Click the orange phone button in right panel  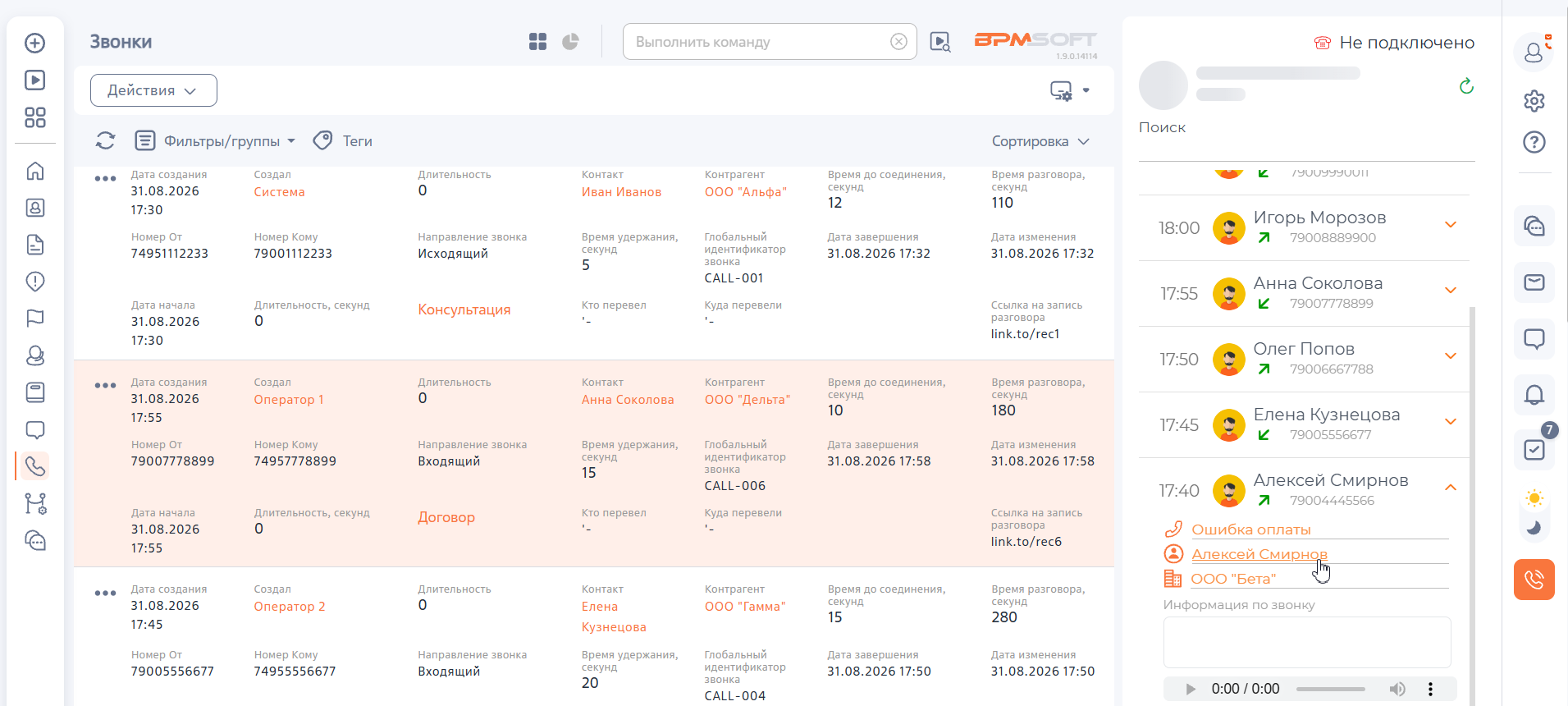[1534, 580]
